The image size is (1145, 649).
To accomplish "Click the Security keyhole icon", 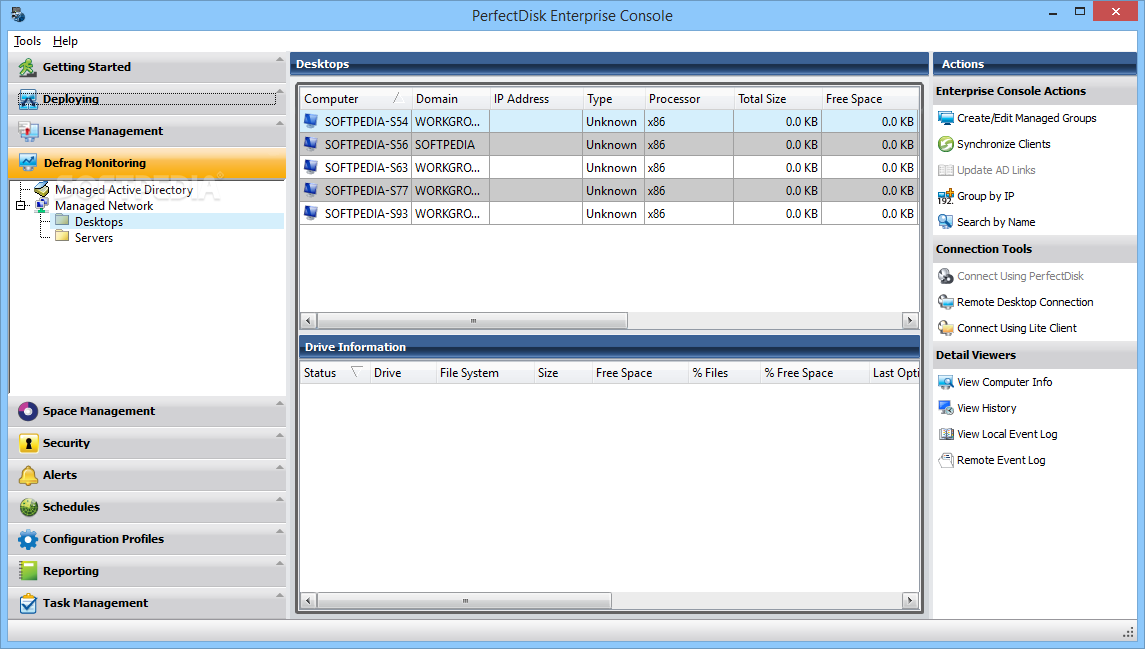I will (x=28, y=443).
